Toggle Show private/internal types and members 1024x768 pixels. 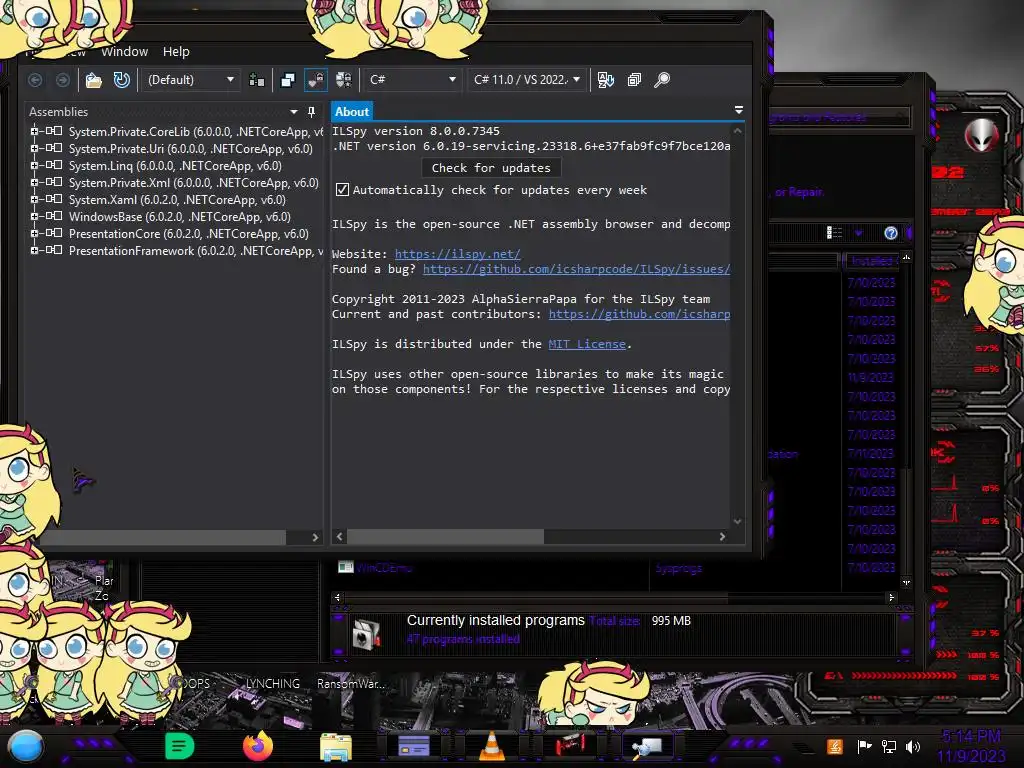point(316,80)
